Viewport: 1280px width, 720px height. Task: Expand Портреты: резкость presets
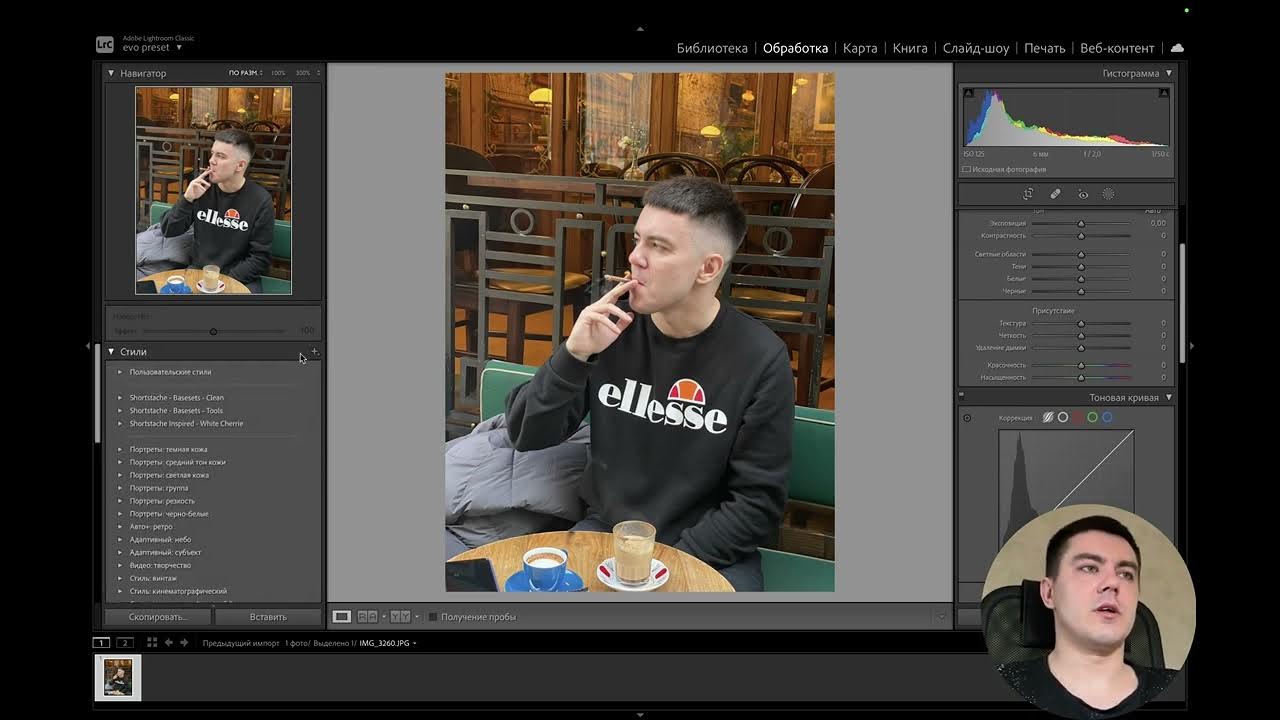click(120, 501)
